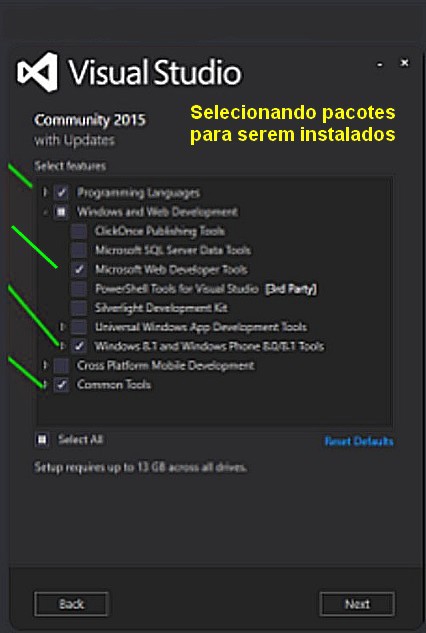Check Cross Platform Mobile Development checkbox
426x633 pixels.
(x=61, y=365)
